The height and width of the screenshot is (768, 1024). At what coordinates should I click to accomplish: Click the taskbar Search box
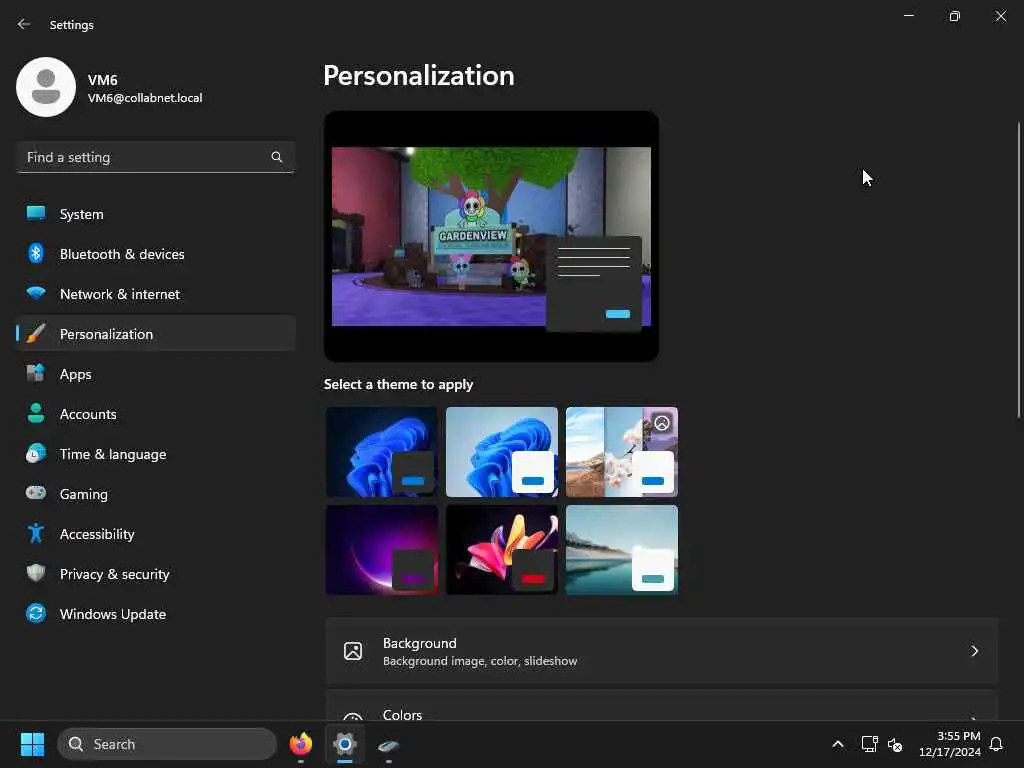pos(167,744)
